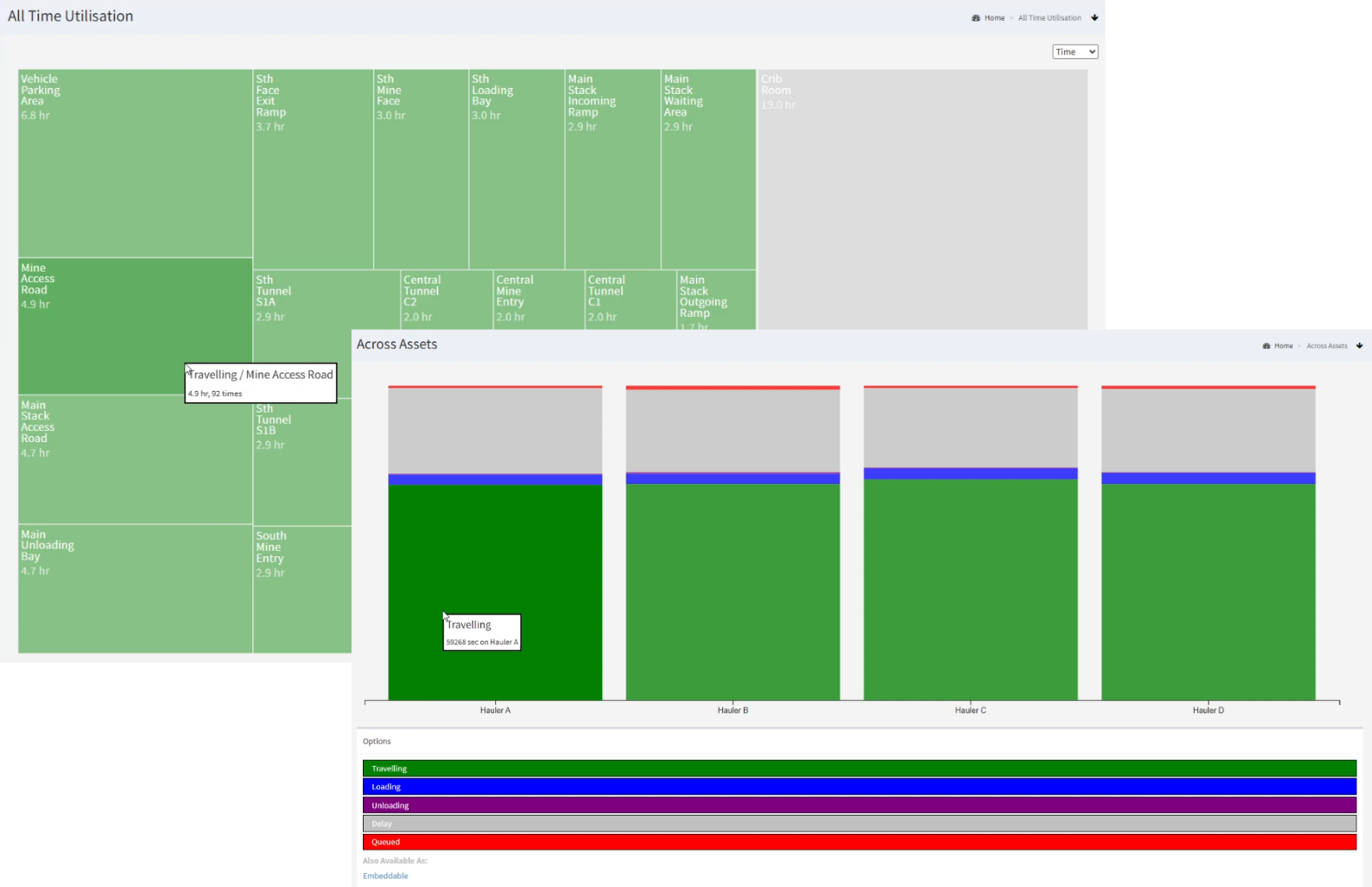Click down arrow icon beside Across Assets breadcrumb
The width and height of the screenshot is (1372, 887).
1359,346
